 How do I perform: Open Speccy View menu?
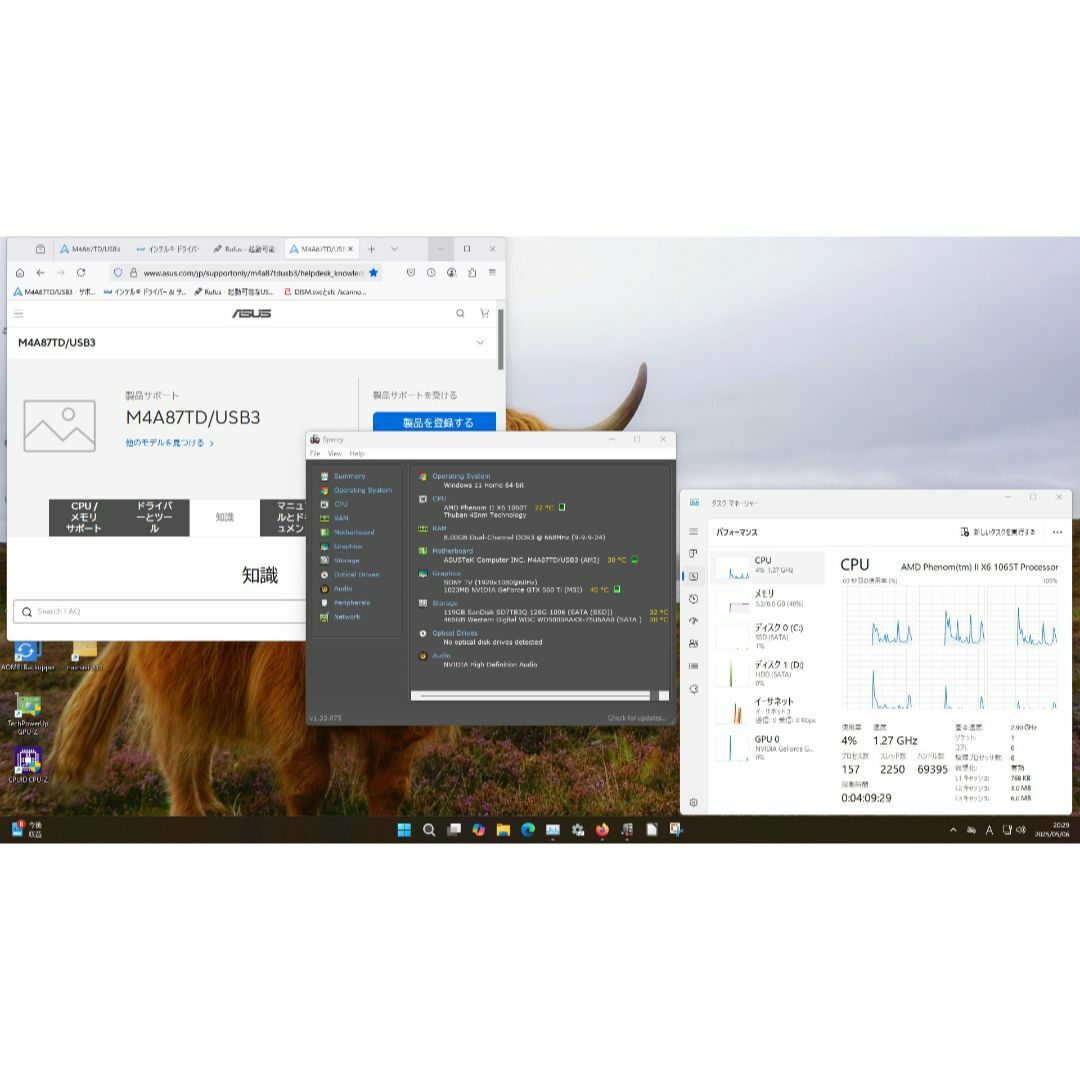[x=335, y=453]
